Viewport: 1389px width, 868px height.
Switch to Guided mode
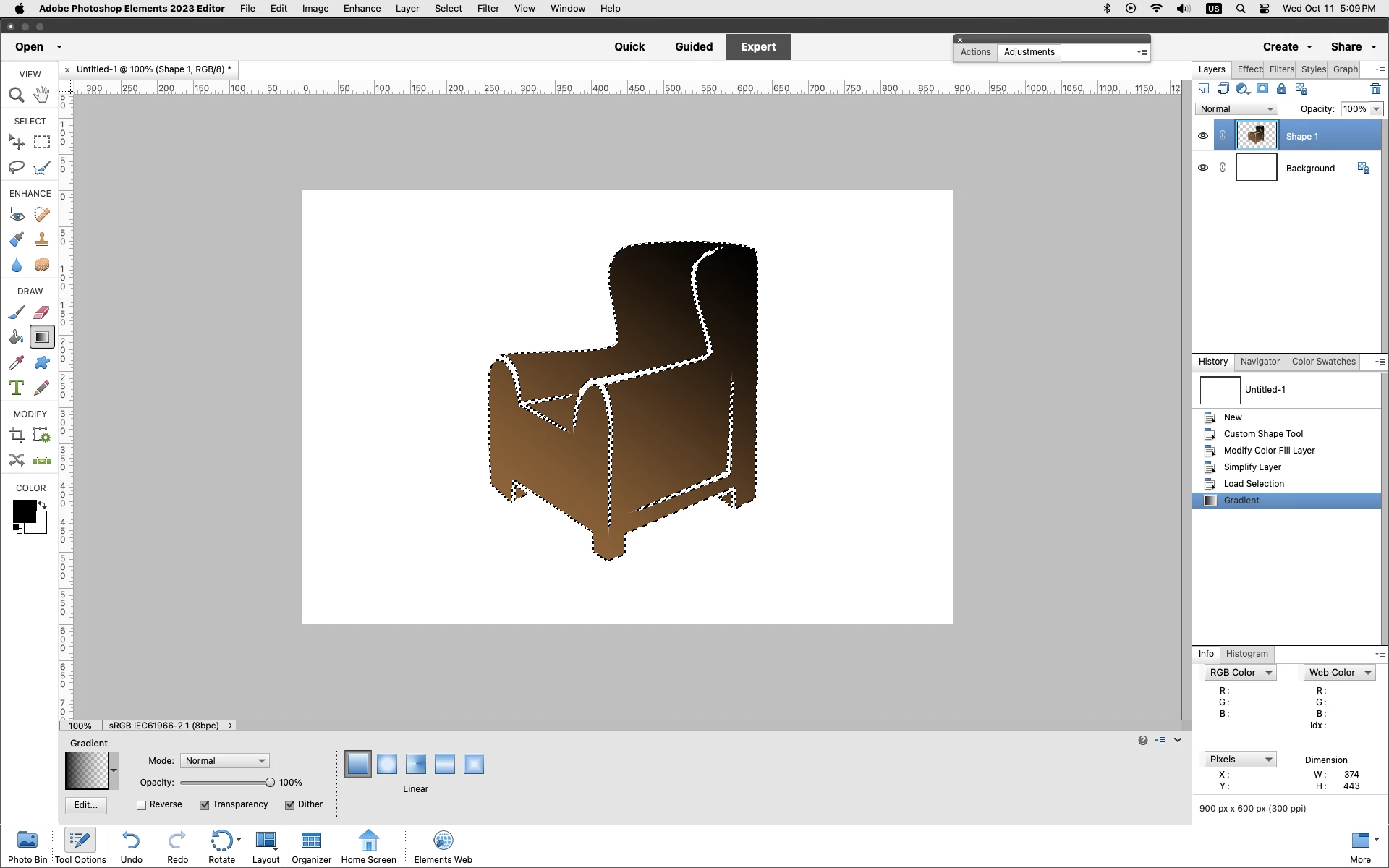coord(693,47)
